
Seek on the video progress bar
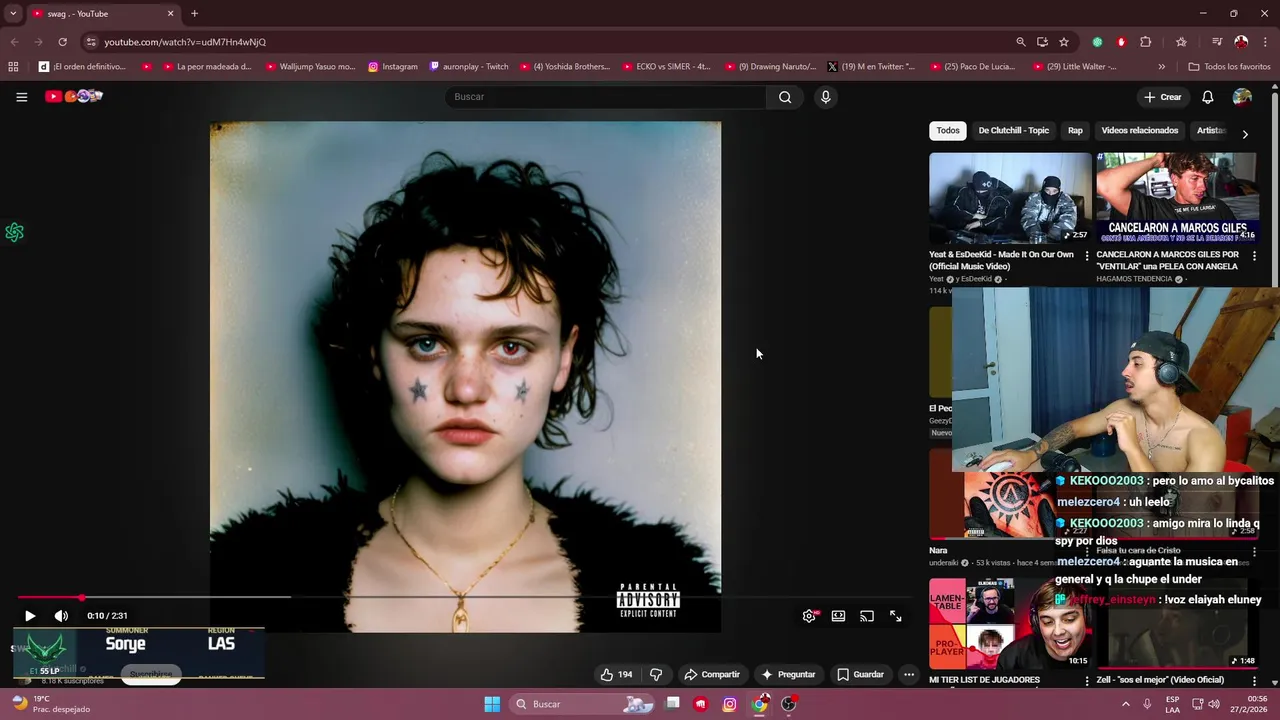coord(465,597)
